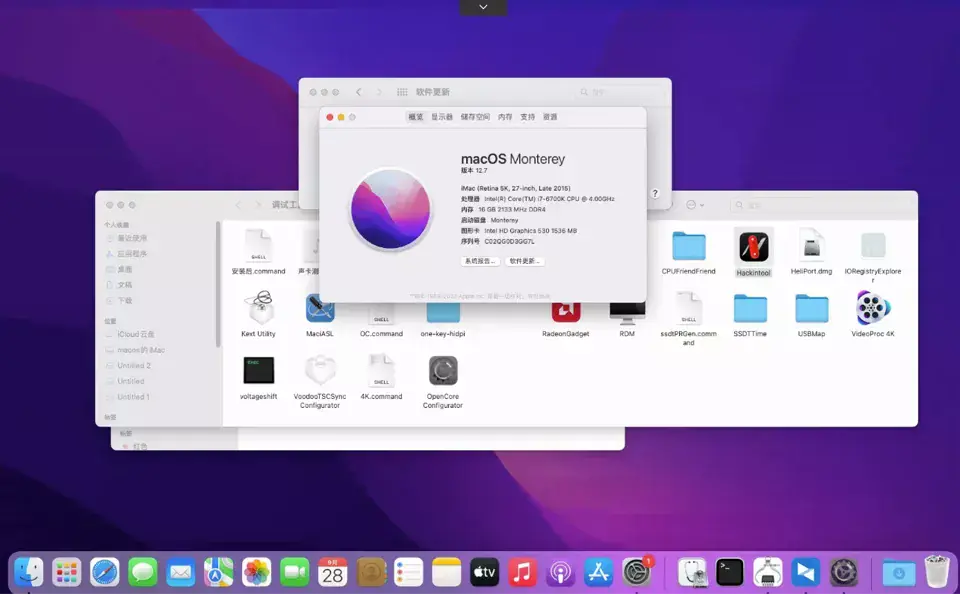Open the Trash in the Dock
Viewport: 960px width, 594px height.
(x=937, y=571)
